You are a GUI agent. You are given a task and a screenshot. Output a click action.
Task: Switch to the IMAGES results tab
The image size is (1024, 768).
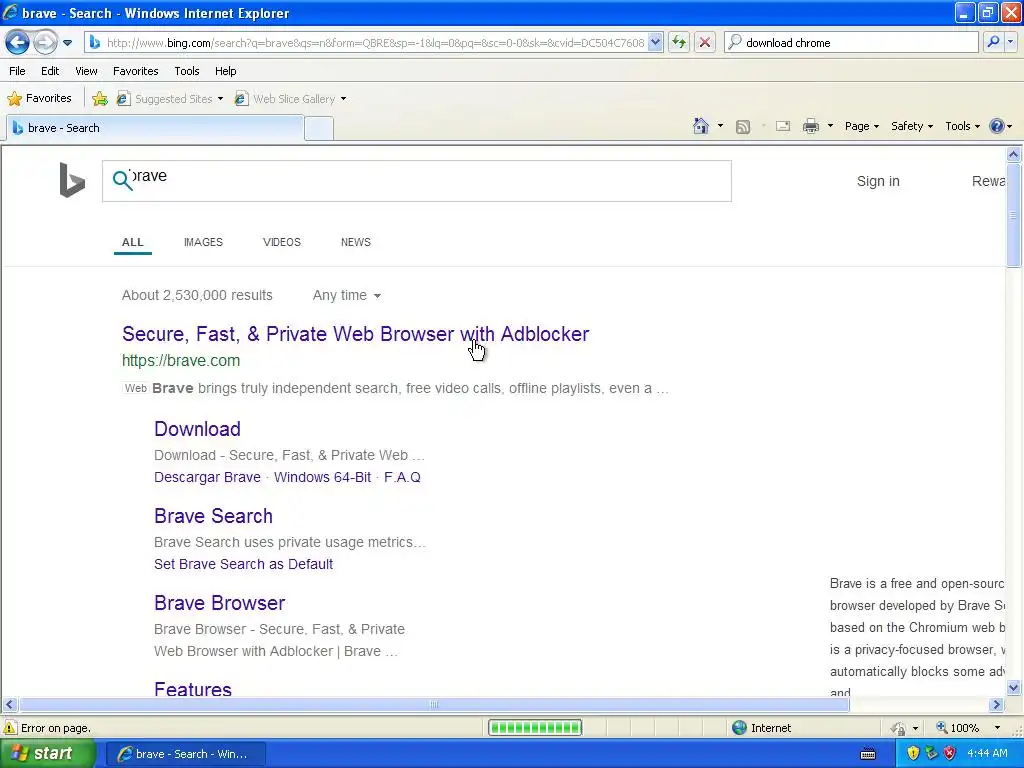tap(203, 242)
